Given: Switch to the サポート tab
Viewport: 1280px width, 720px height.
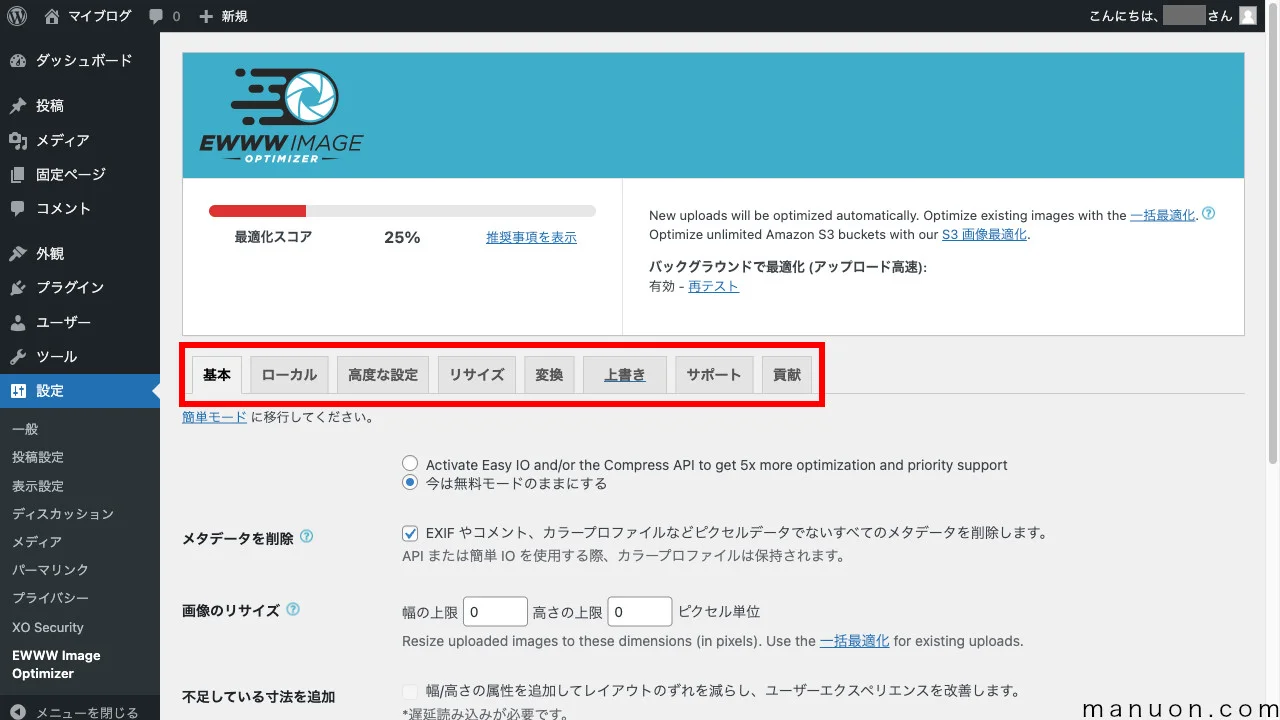Looking at the screenshot, I should coord(714,375).
